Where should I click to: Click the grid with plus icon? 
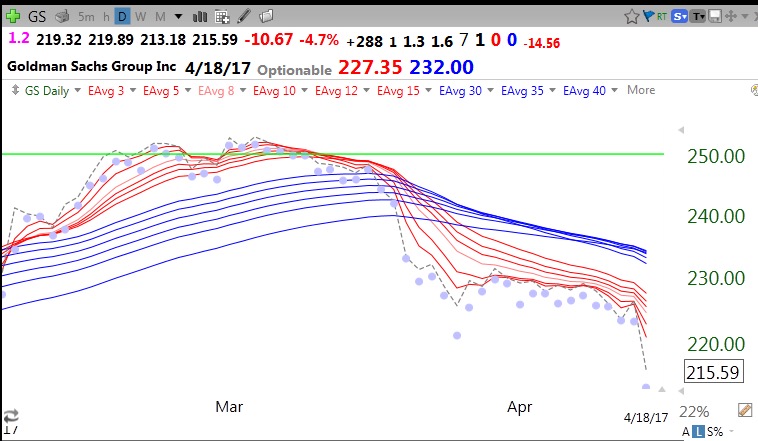click(x=222, y=17)
